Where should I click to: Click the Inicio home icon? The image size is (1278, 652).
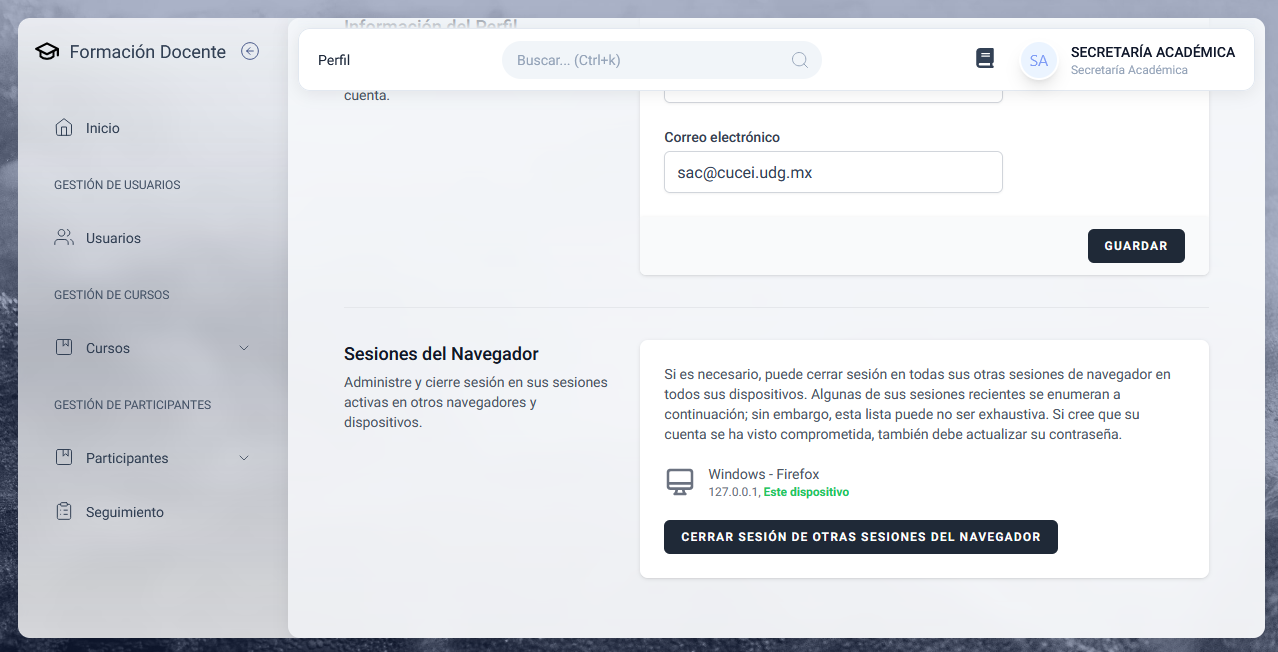(64, 128)
